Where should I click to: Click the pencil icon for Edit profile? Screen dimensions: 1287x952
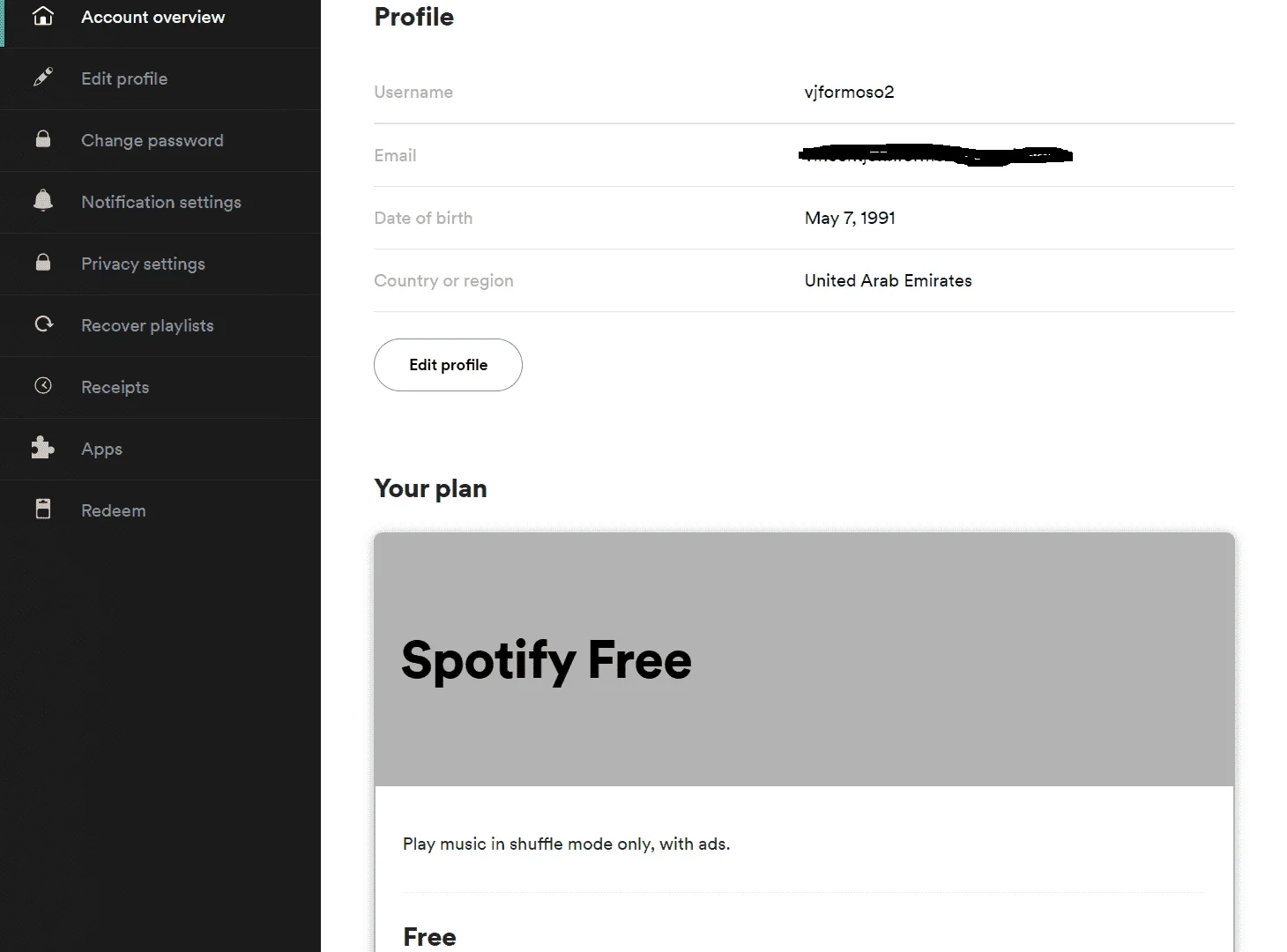(x=43, y=78)
